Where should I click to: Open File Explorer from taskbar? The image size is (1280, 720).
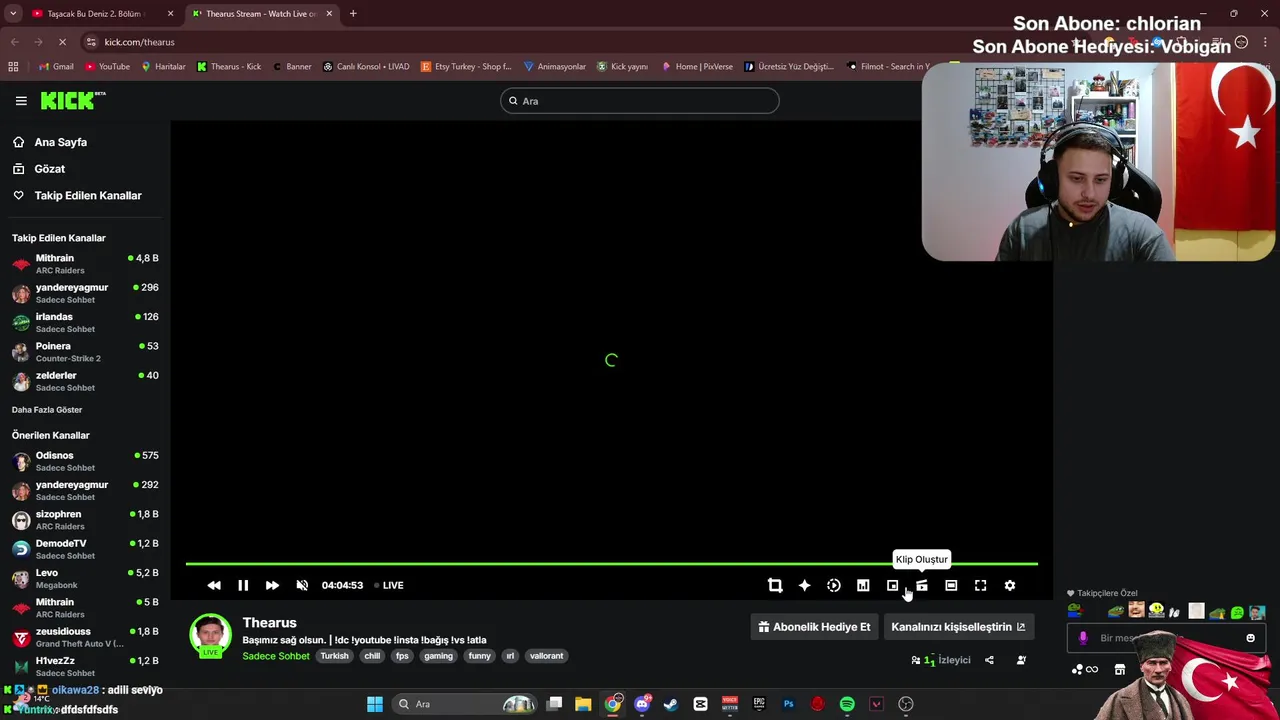[x=583, y=704]
